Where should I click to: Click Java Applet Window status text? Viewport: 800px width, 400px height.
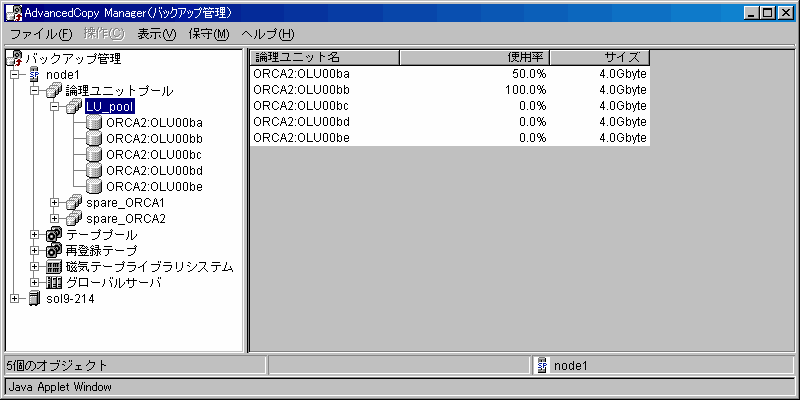60,387
